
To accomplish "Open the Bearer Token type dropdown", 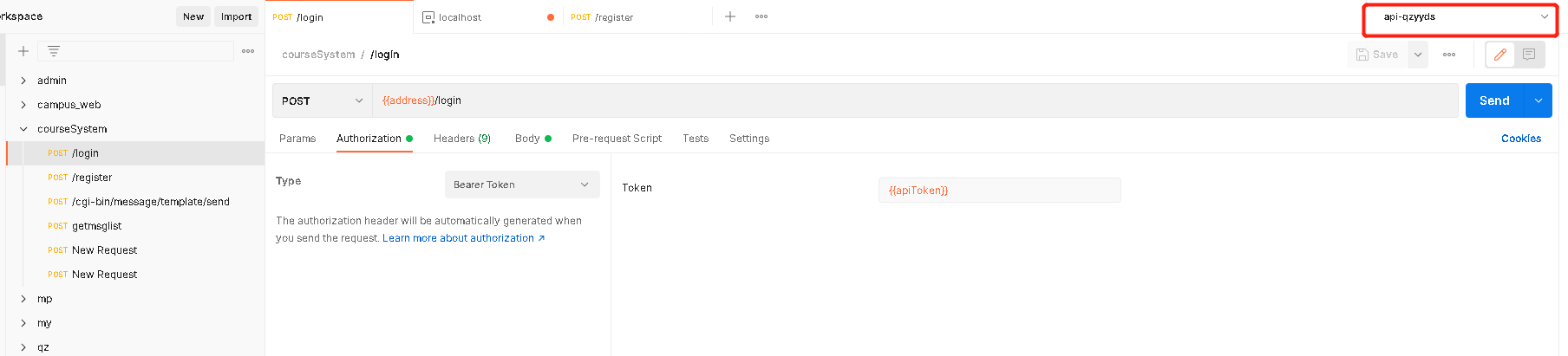I will pos(521,184).
